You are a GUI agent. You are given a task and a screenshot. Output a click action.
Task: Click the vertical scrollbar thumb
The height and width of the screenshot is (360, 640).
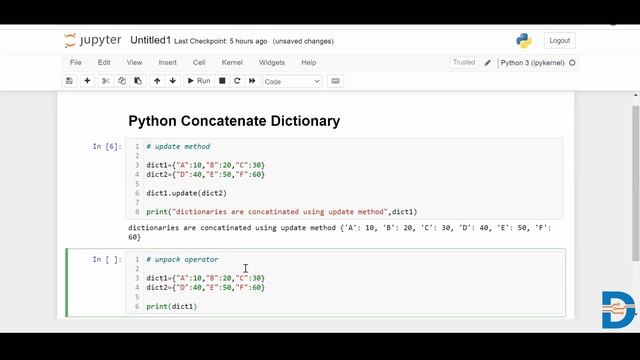click(636, 183)
